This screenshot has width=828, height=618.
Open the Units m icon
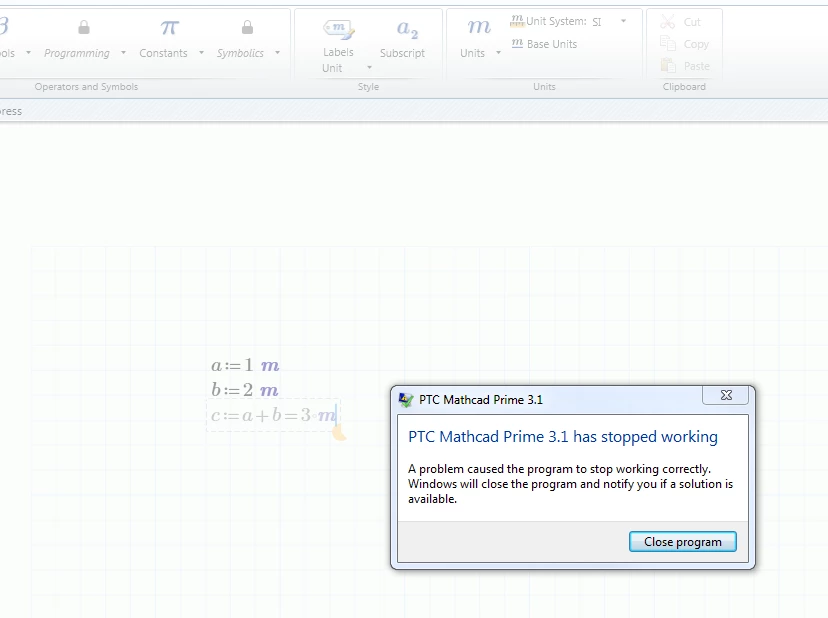[x=479, y=26]
